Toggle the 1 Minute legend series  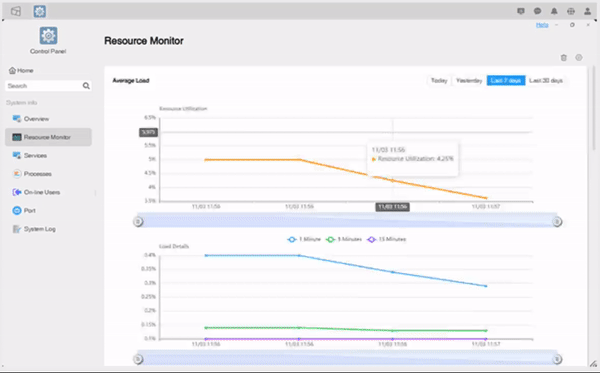[x=304, y=239]
